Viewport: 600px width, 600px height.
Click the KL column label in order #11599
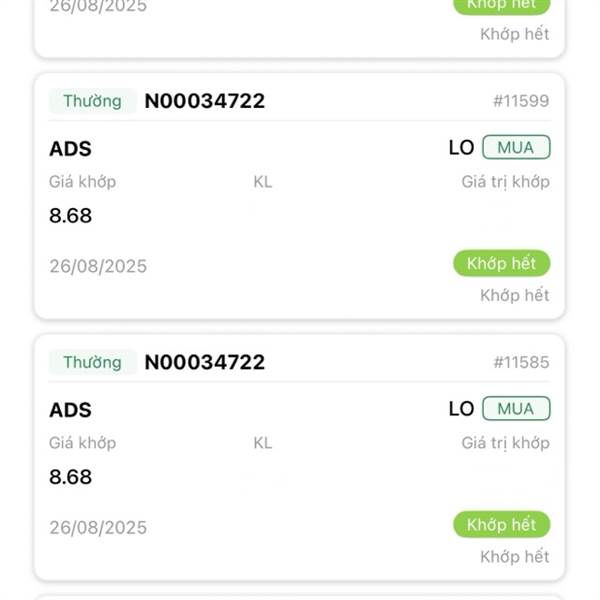[263, 182]
